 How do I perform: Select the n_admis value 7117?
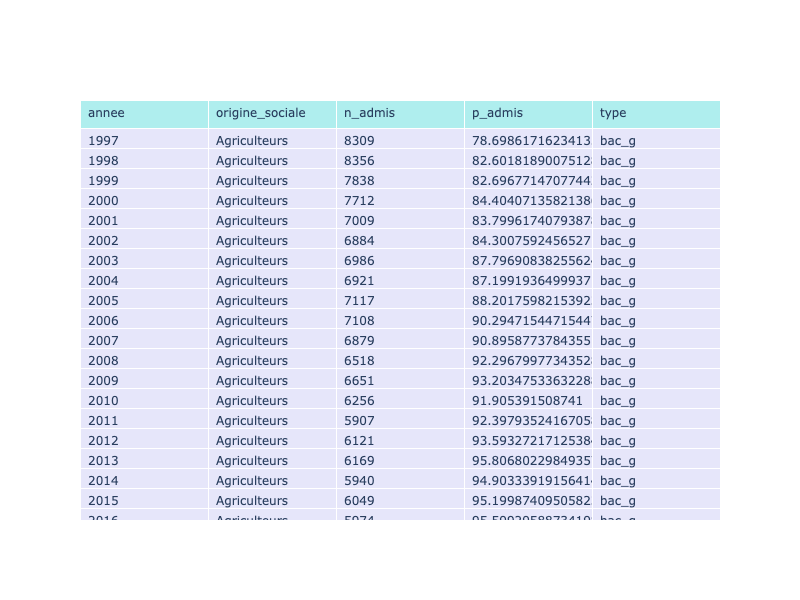tap(359, 301)
